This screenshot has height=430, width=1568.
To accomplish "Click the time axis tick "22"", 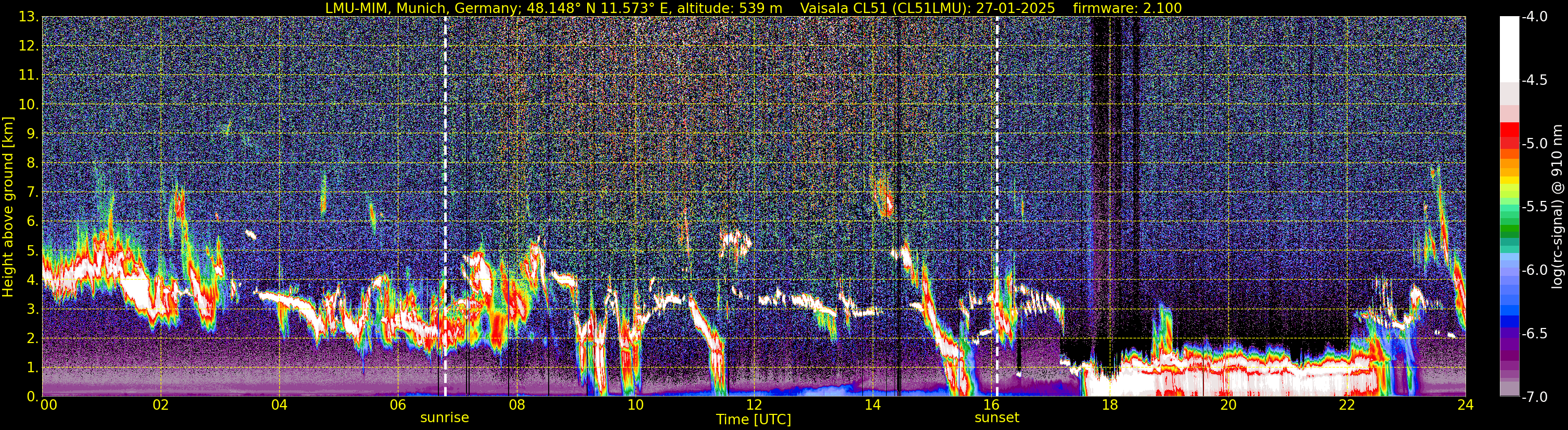I will coord(1347,405).
